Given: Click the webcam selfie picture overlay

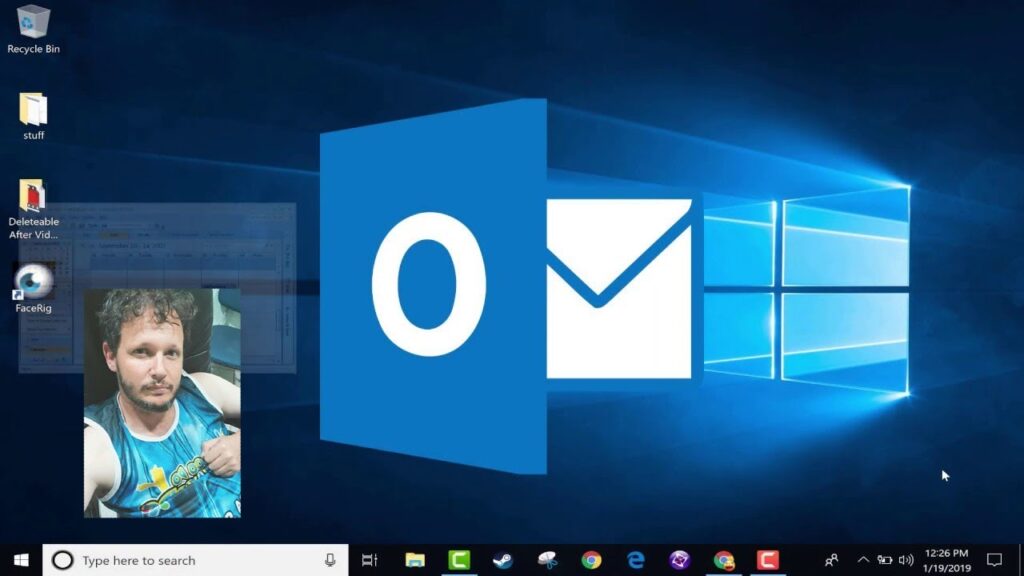Looking at the screenshot, I should point(163,404).
